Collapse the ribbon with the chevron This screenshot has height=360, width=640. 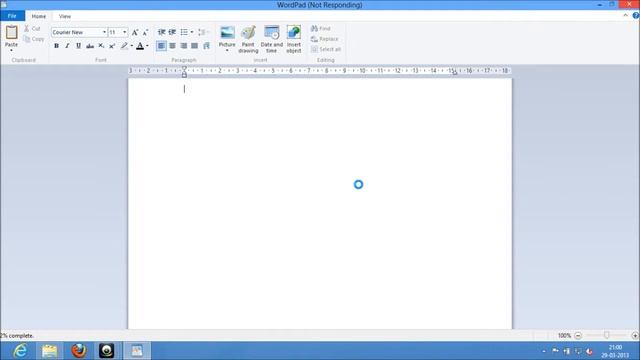(x=625, y=16)
